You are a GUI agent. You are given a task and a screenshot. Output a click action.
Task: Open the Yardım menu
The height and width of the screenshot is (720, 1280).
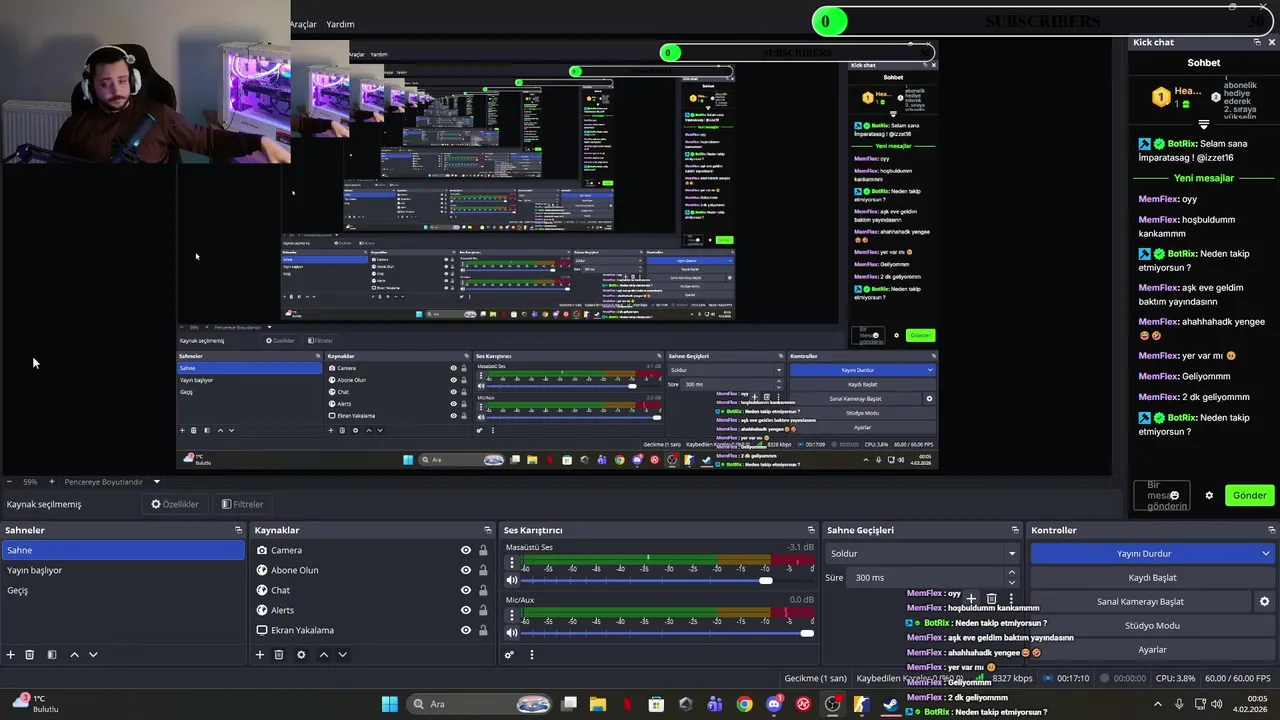[x=340, y=24]
